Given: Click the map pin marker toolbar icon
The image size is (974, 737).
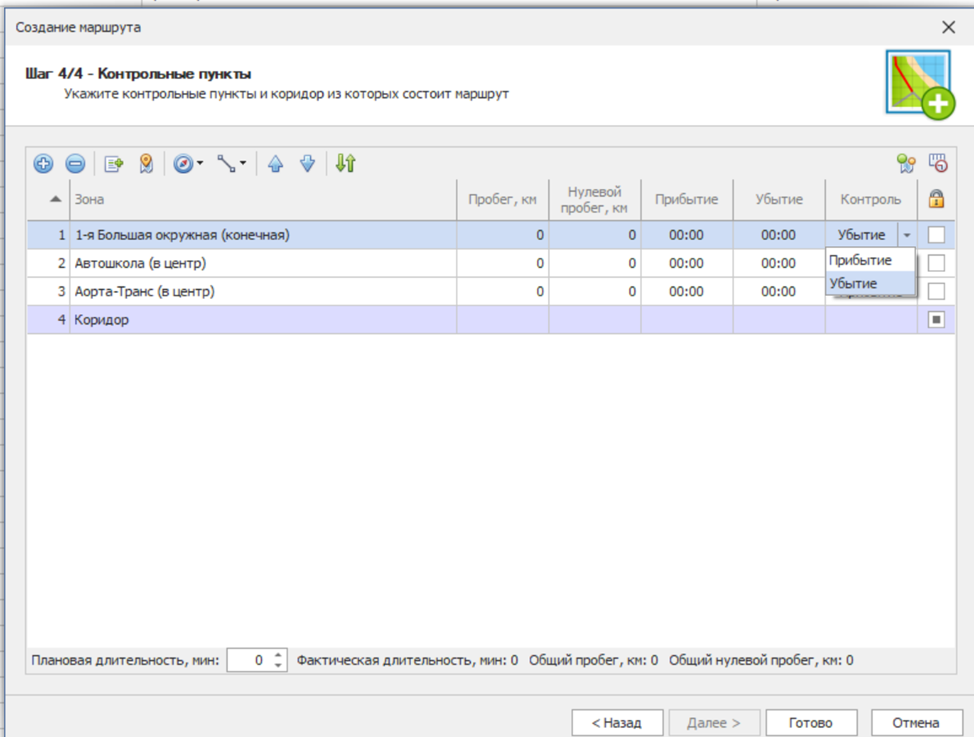Looking at the screenshot, I should pyautogui.click(x=146, y=164).
